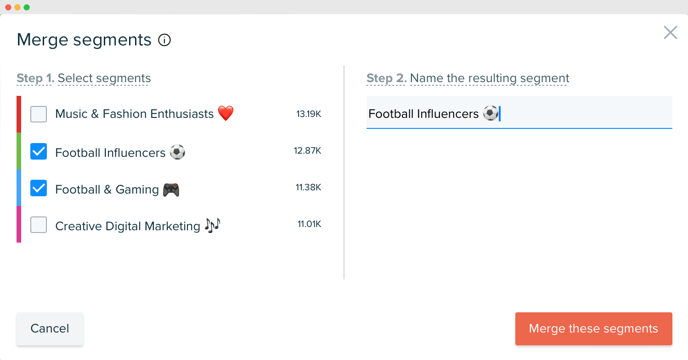Click the music notes emoji icon
688x360 pixels.
[213, 226]
